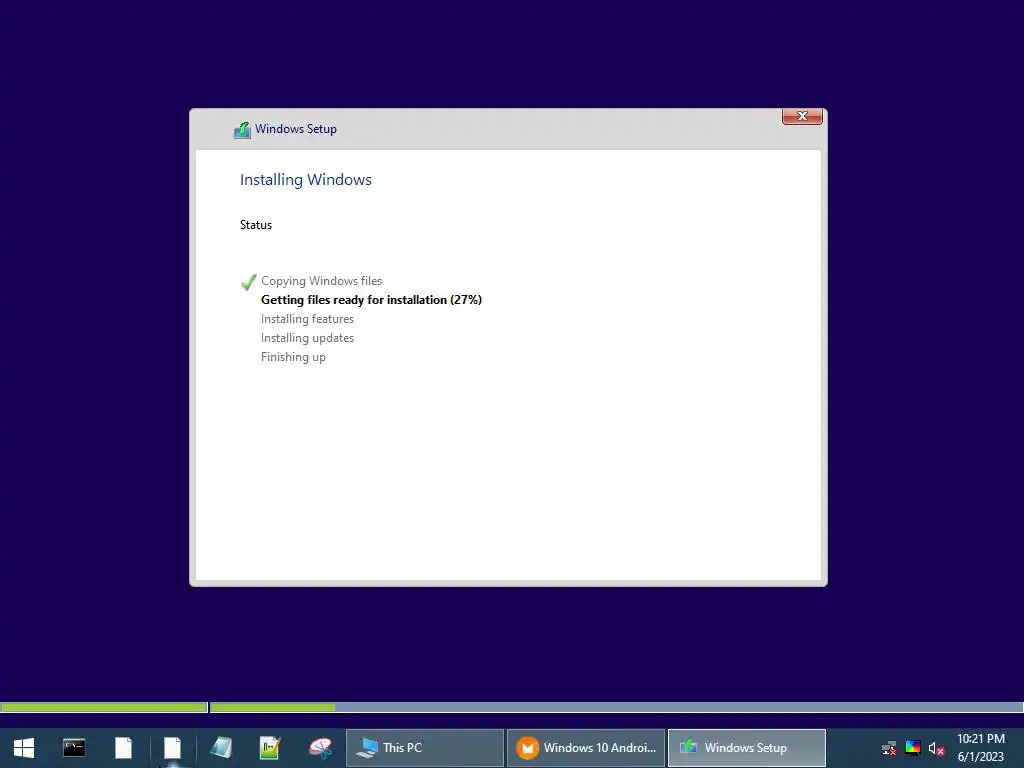The width and height of the screenshot is (1024, 768).
Task: Click the 'Status' label
Action: coord(256,225)
